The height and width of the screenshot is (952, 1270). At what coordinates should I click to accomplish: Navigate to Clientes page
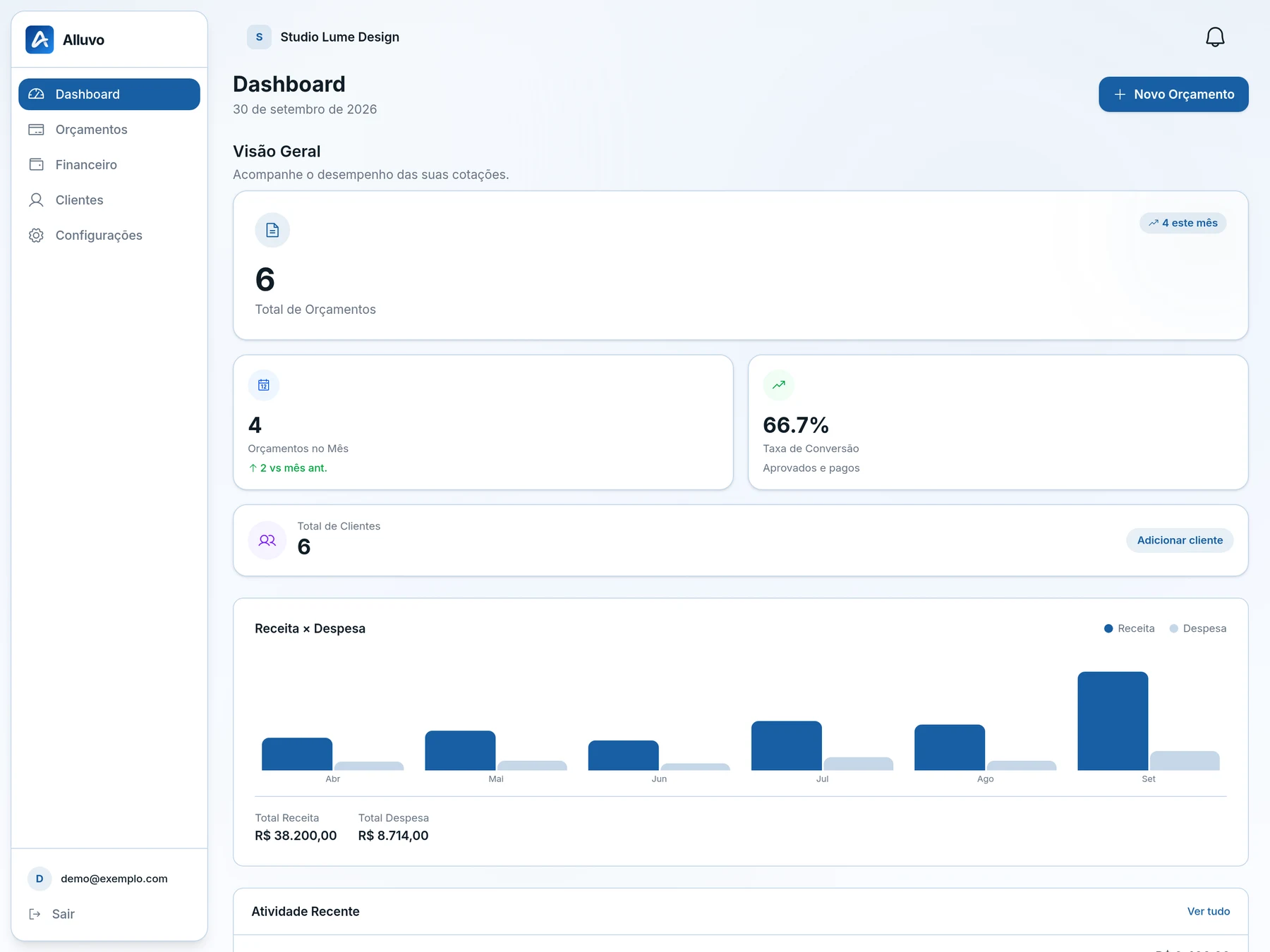coord(109,200)
